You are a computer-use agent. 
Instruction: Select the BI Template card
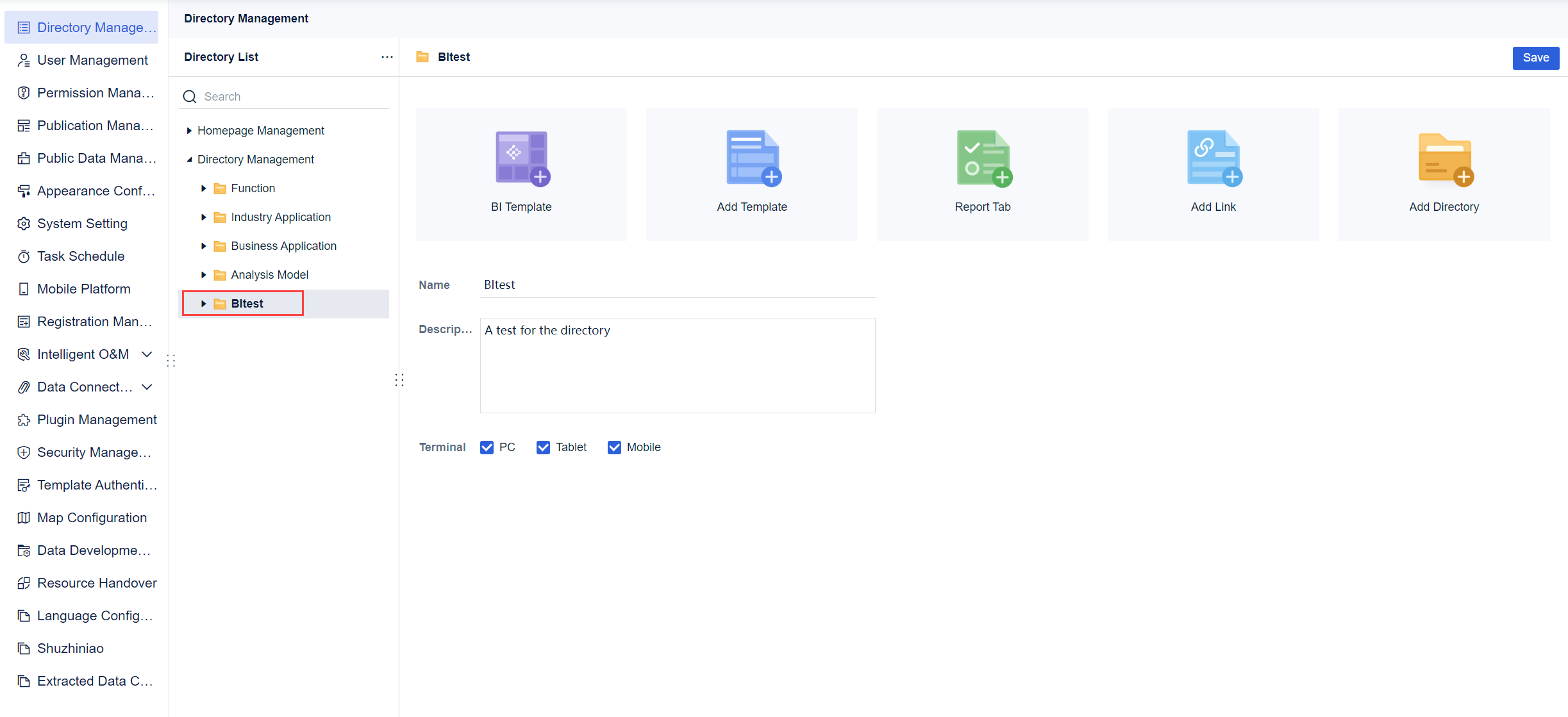(521, 174)
